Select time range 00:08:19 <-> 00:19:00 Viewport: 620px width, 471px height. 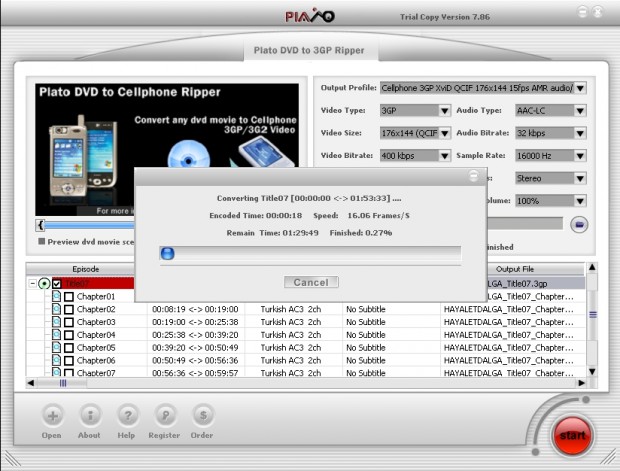(x=195, y=309)
